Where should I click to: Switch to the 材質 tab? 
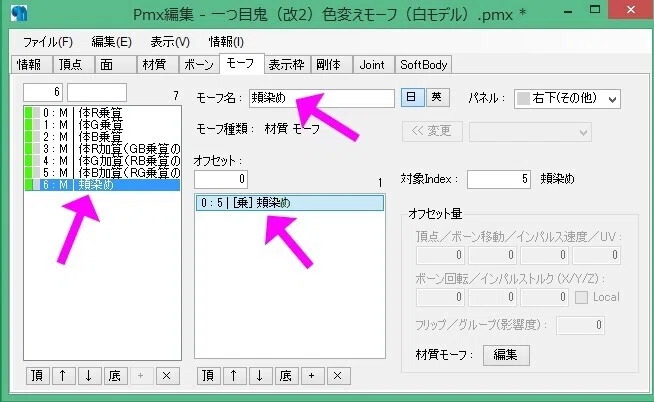click(157, 65)
